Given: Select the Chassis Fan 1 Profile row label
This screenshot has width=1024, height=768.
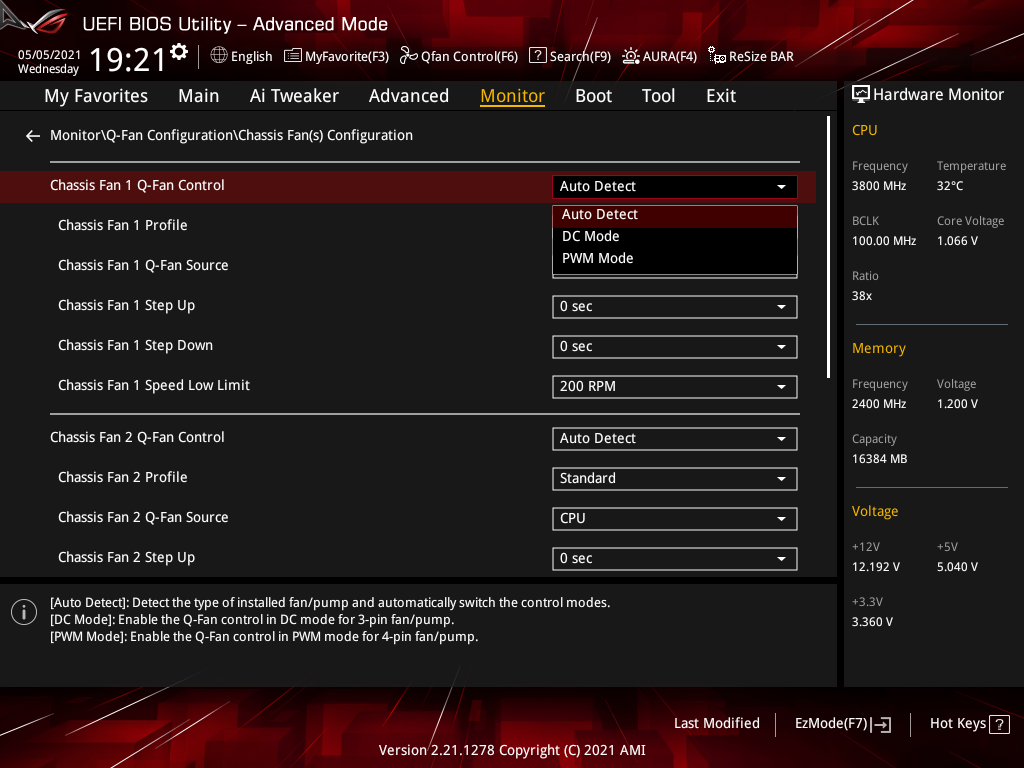Looking at the screenshot, I should tap(123, 225).
